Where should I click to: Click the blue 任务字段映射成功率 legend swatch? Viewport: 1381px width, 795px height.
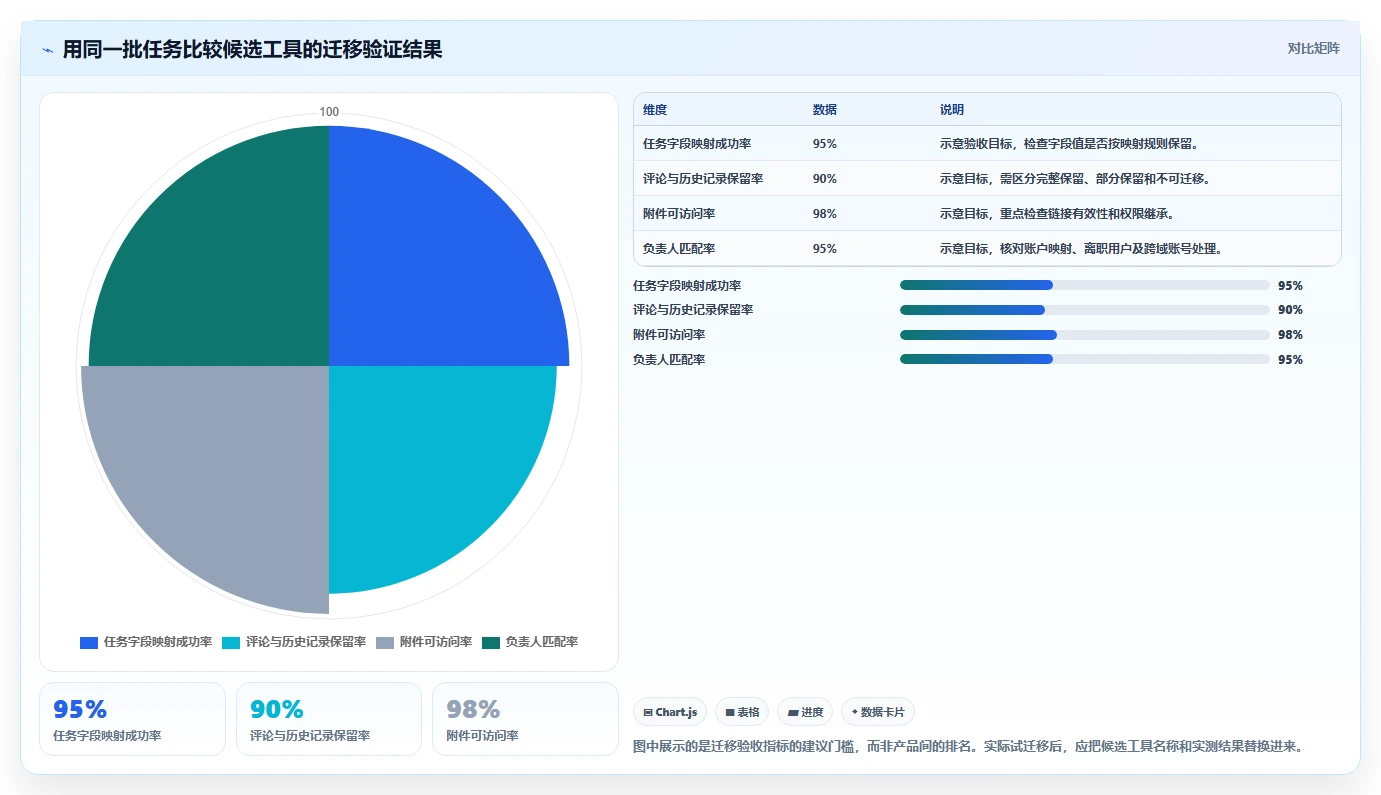[89, 642]
